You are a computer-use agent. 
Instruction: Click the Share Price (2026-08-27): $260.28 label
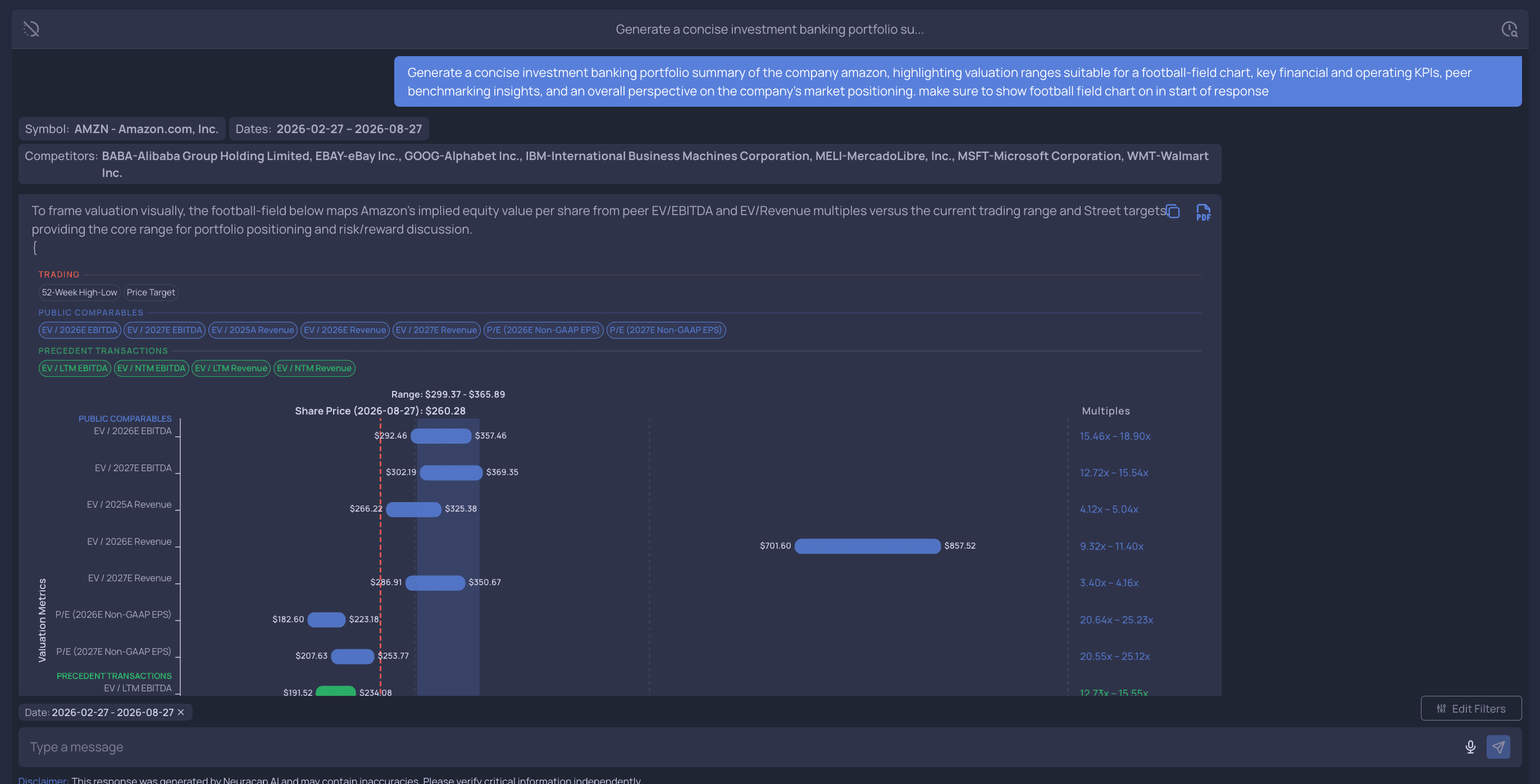(380, 411)
